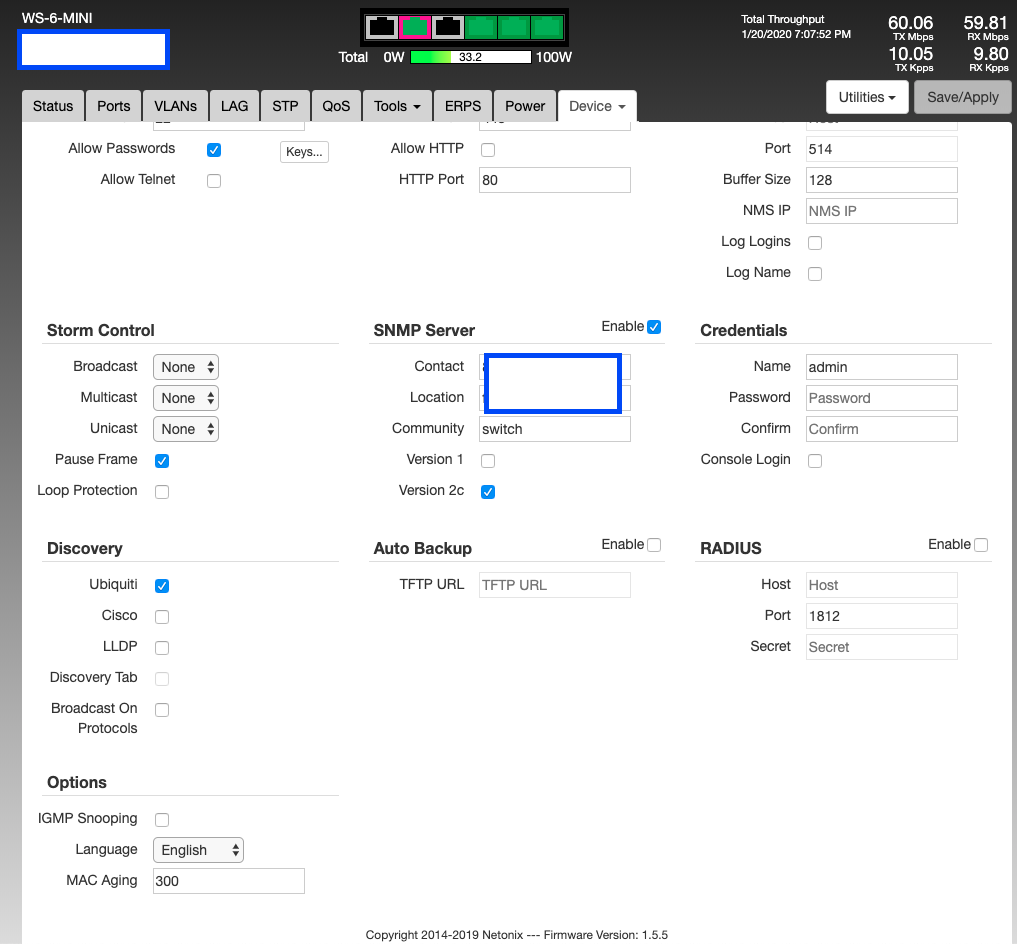Open the Language dropdown
Image resolution: width=1017 pixels, height=944 pixels.
point(198,850)
